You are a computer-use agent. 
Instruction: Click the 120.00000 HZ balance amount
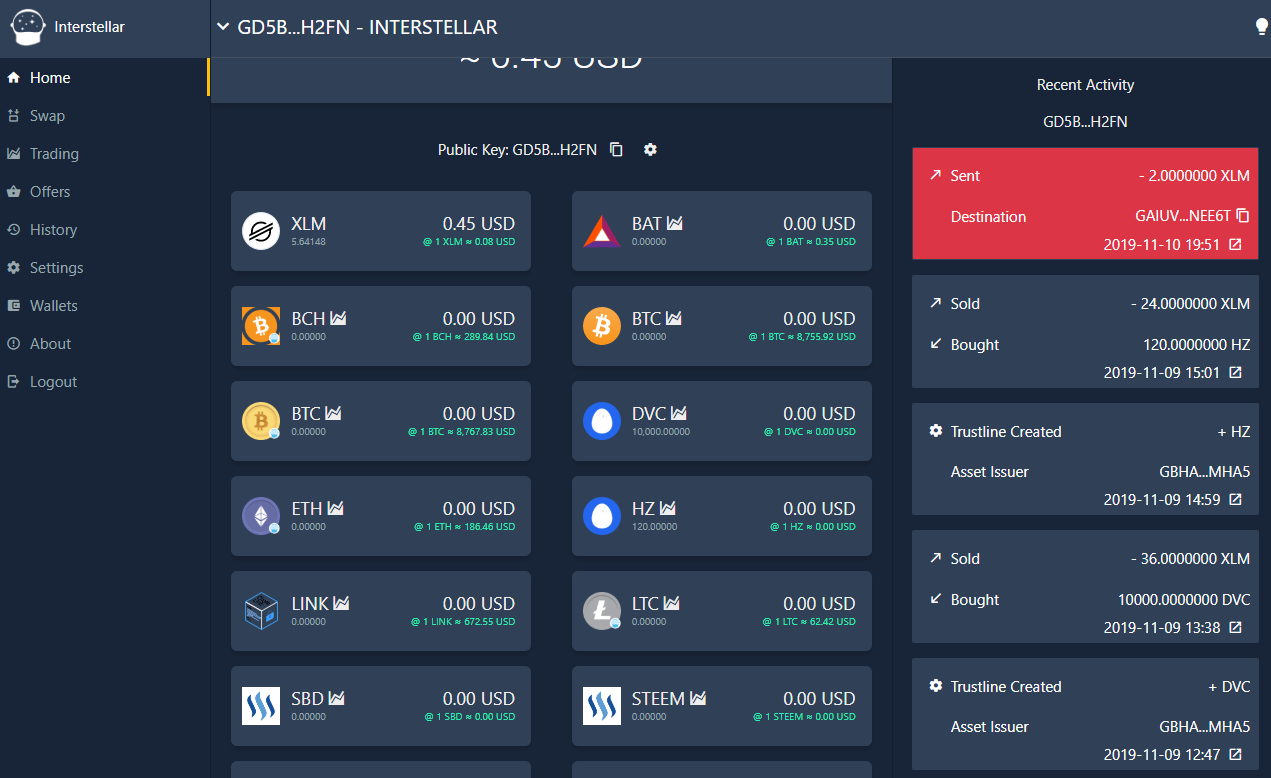(654, 527)
